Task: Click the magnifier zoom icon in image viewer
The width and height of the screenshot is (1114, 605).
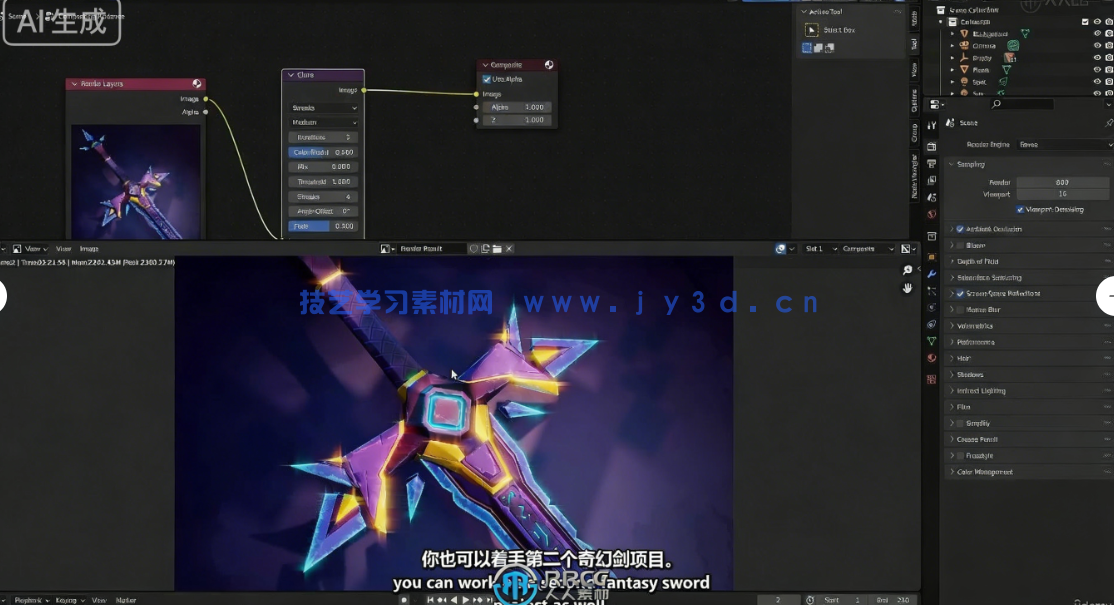Action: 907,269
